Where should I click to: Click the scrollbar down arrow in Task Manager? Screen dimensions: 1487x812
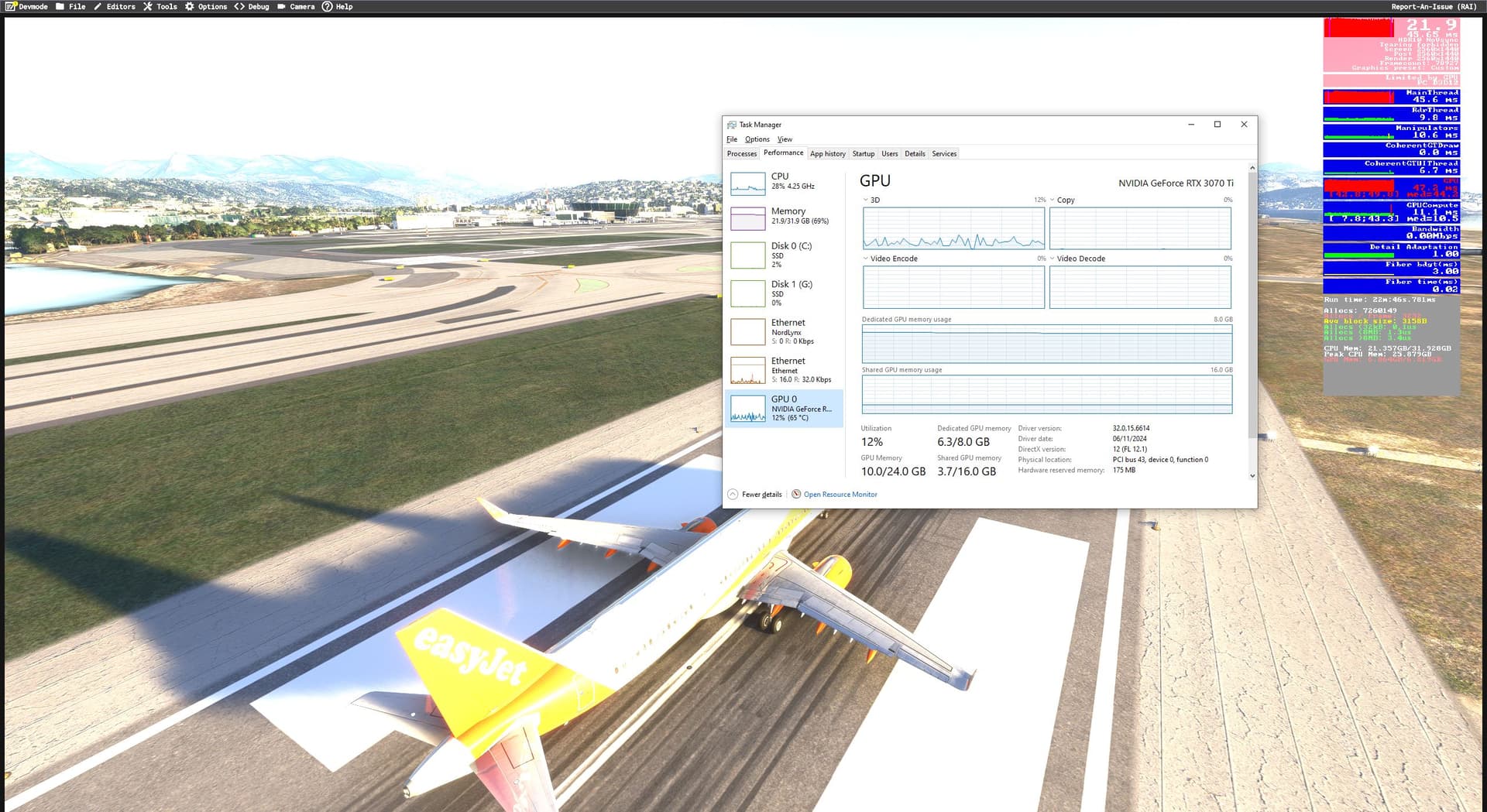[x=1252, y=476]
